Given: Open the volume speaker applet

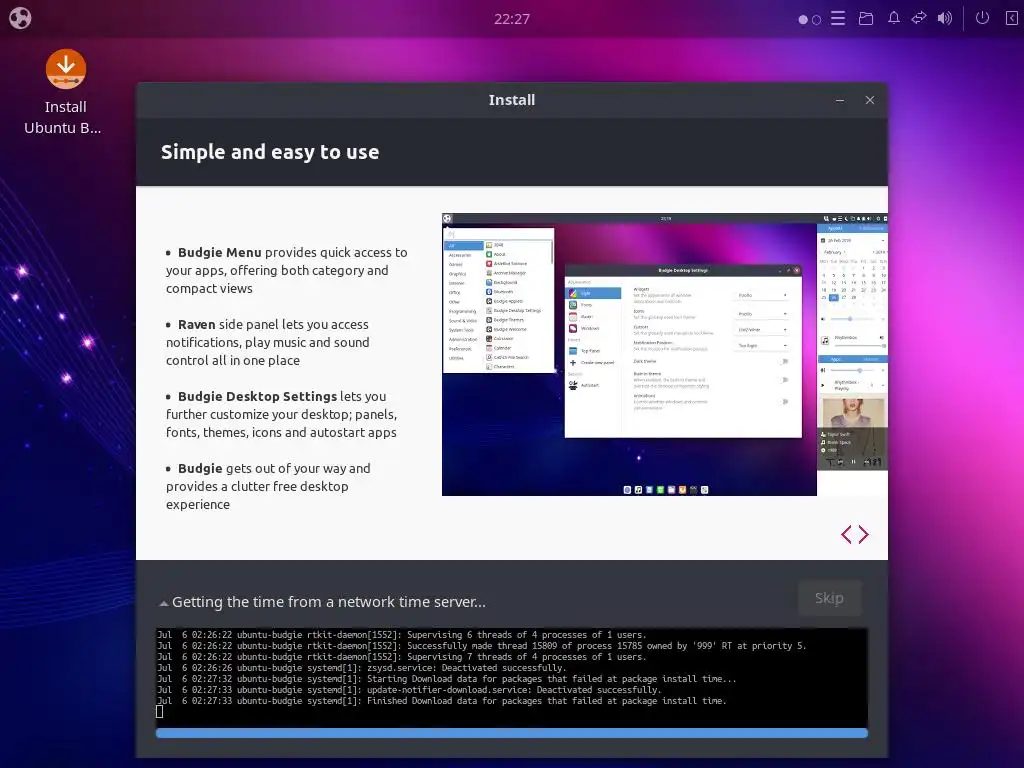Looking at the screenshot, I should point(945,18).
